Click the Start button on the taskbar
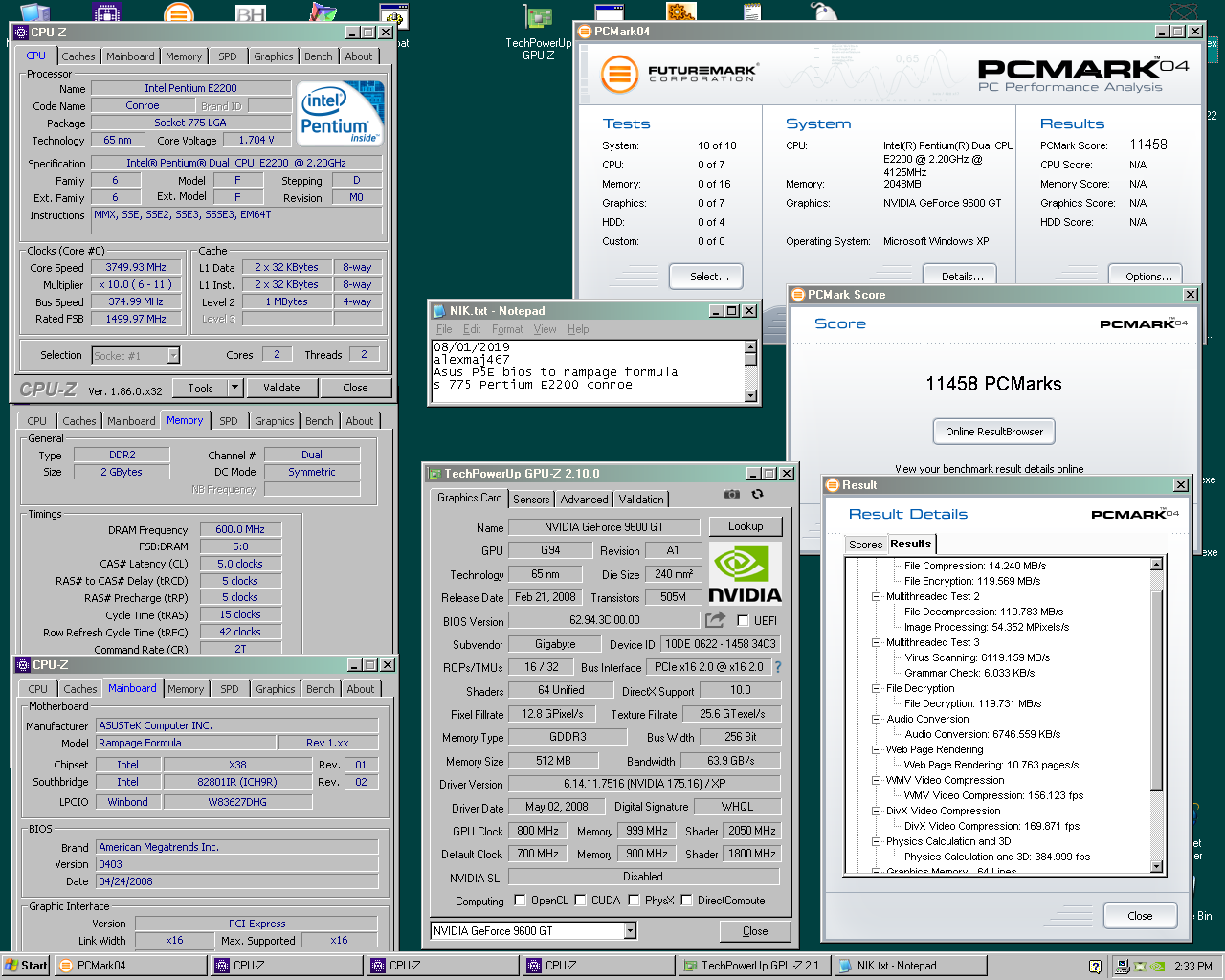The image size is (1225, 980). point(26,966)
